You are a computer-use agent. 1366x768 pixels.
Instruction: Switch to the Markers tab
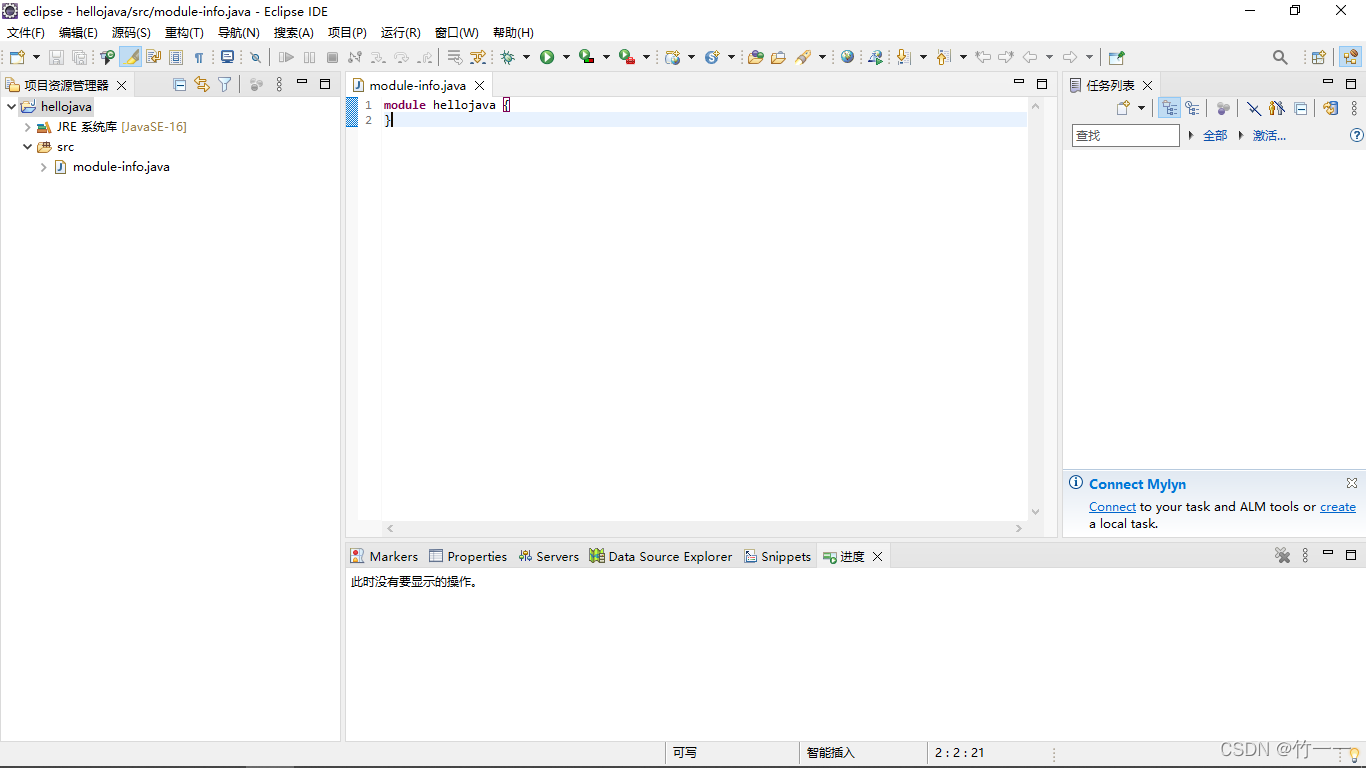[384, 556]
